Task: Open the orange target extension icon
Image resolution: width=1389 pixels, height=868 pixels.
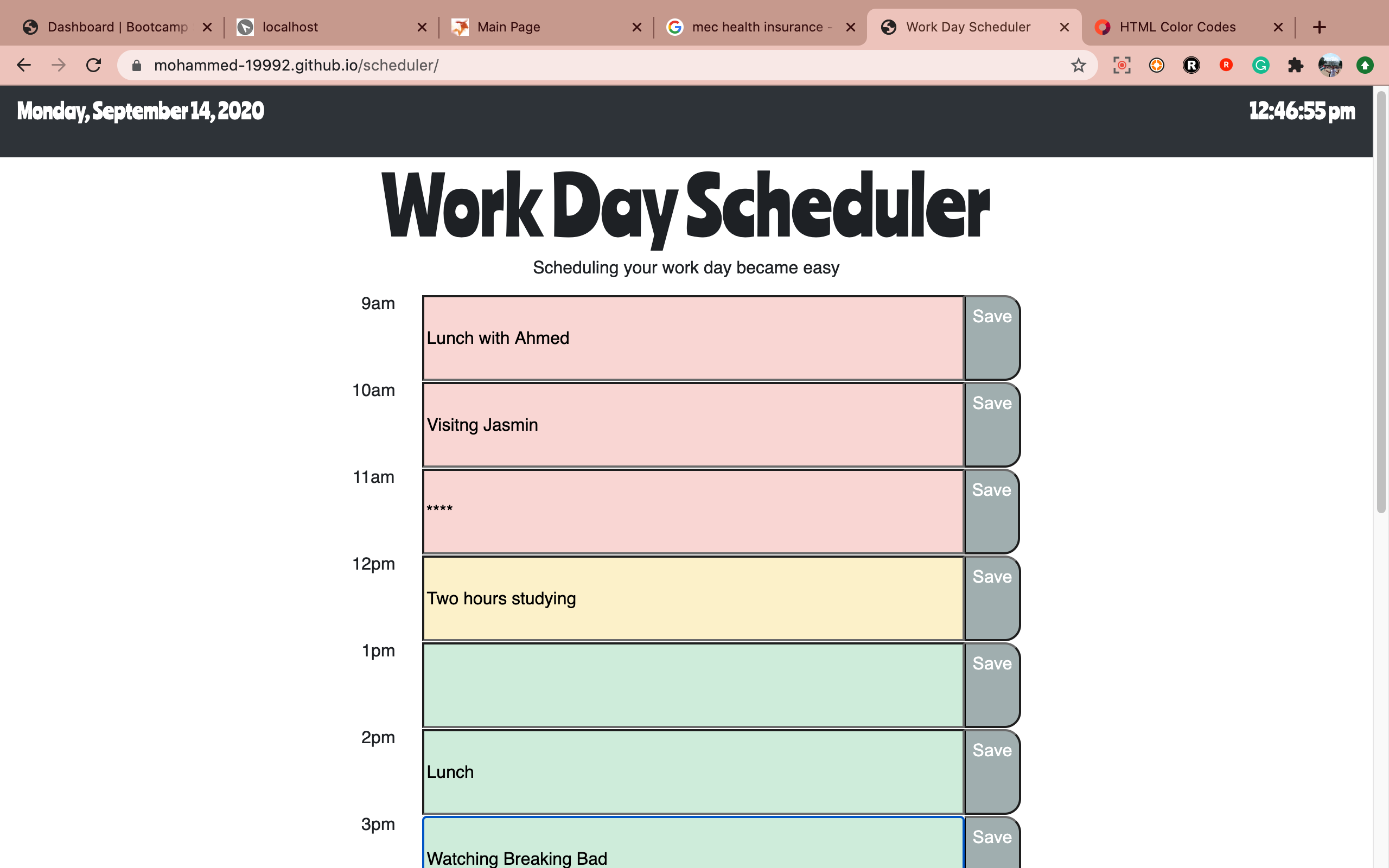Action: coord(1156,65)
